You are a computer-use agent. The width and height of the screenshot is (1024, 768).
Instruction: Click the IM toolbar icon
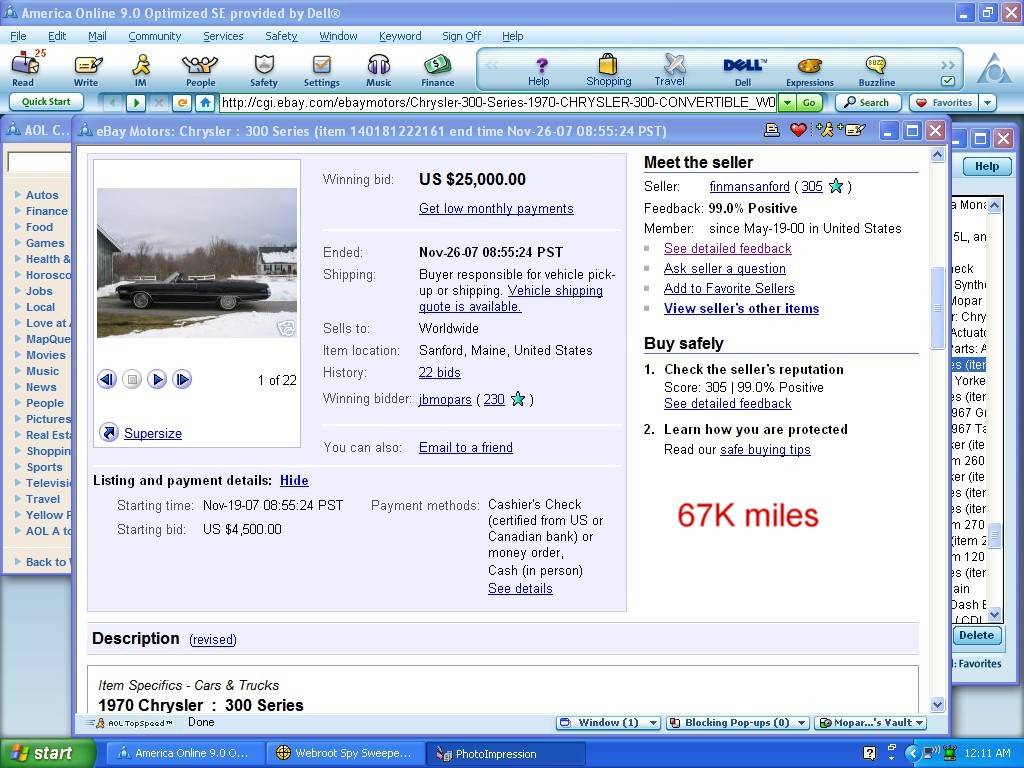pos(141,68)
